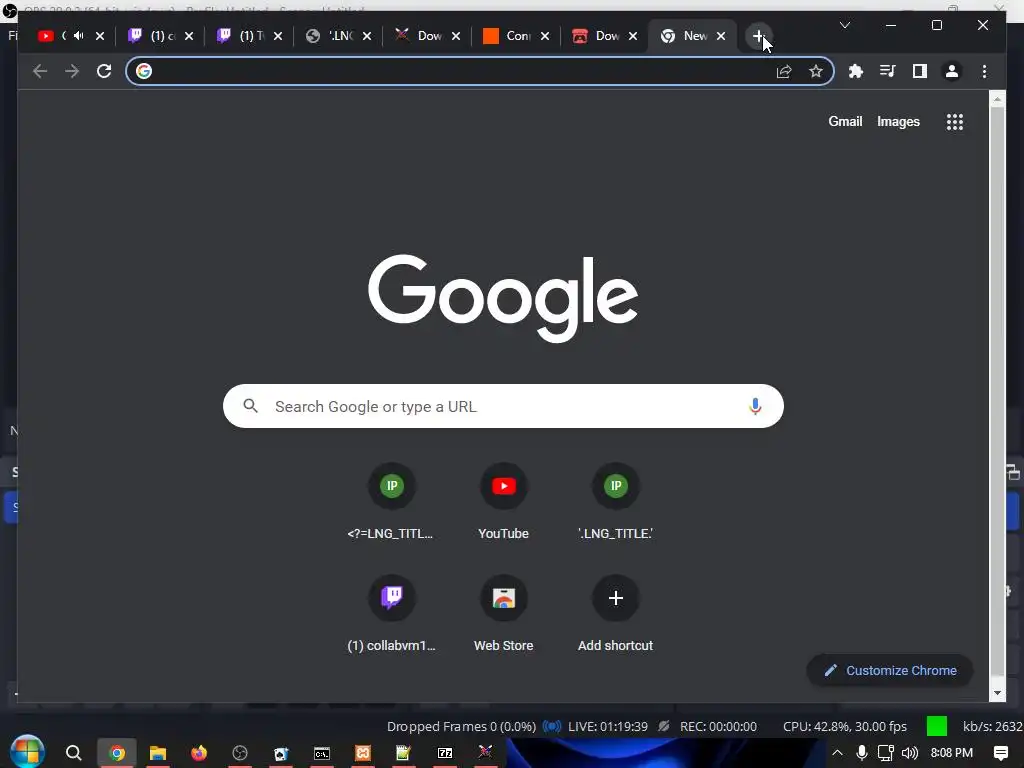The height and width of the screenshot is (768, 1024).
Task: Focus the Search Google or type a URL box
Action: (503, 406)
